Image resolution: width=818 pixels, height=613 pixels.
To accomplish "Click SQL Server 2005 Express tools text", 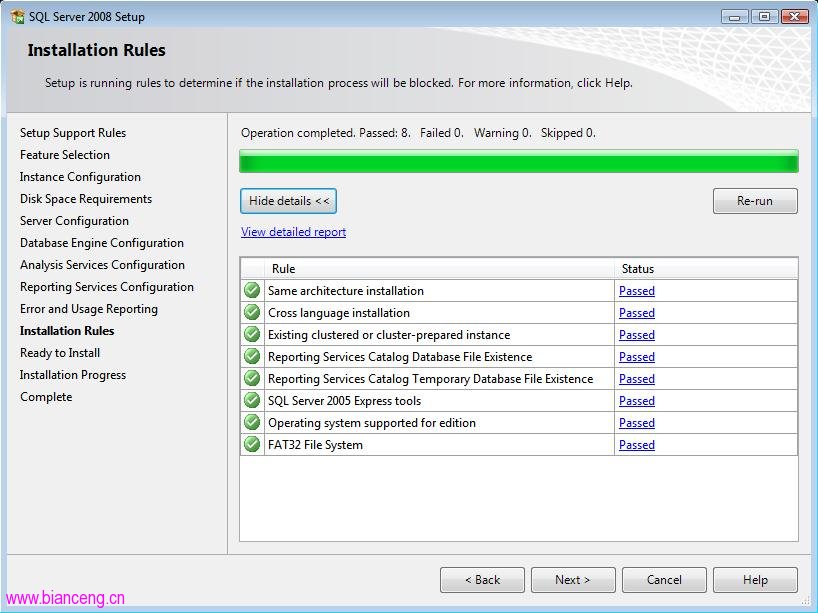I will coord(344,401).
